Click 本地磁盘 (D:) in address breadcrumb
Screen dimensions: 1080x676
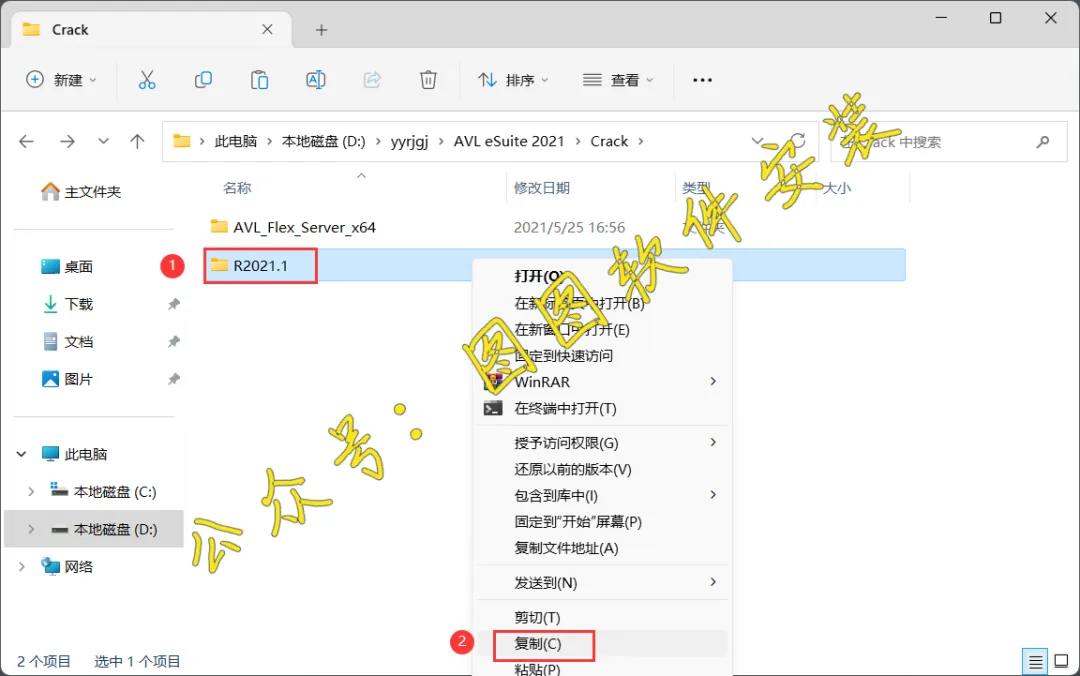324,141
